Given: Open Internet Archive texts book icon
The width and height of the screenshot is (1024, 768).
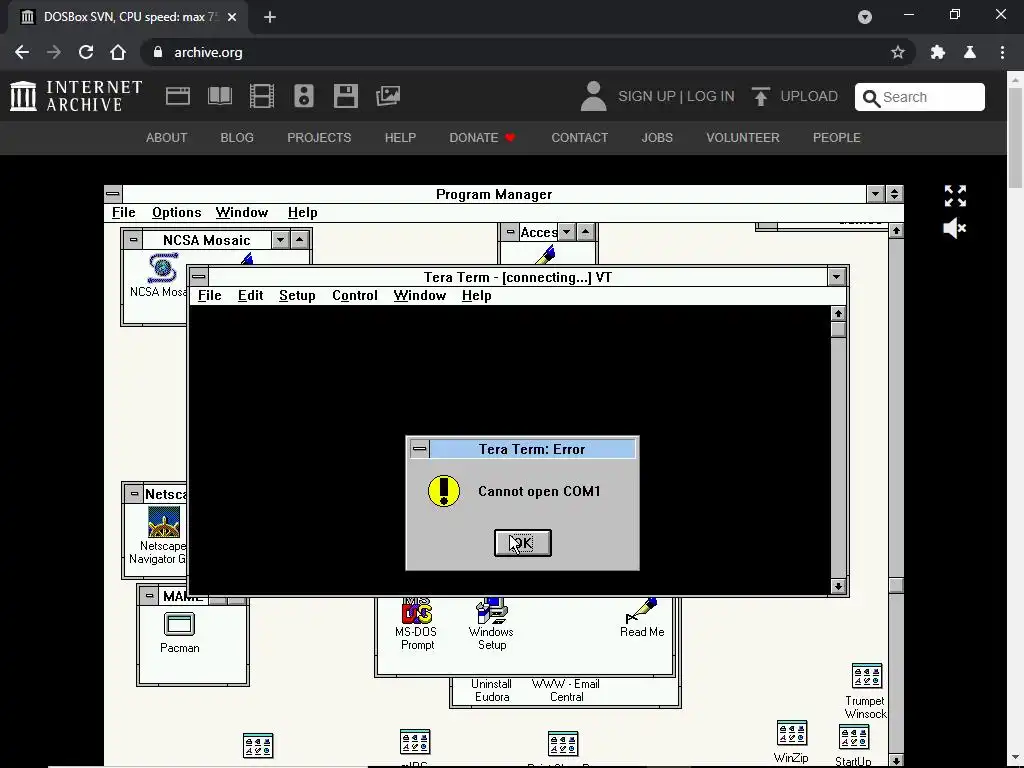Looking at the screenshot, I should [x=219, y=96].
